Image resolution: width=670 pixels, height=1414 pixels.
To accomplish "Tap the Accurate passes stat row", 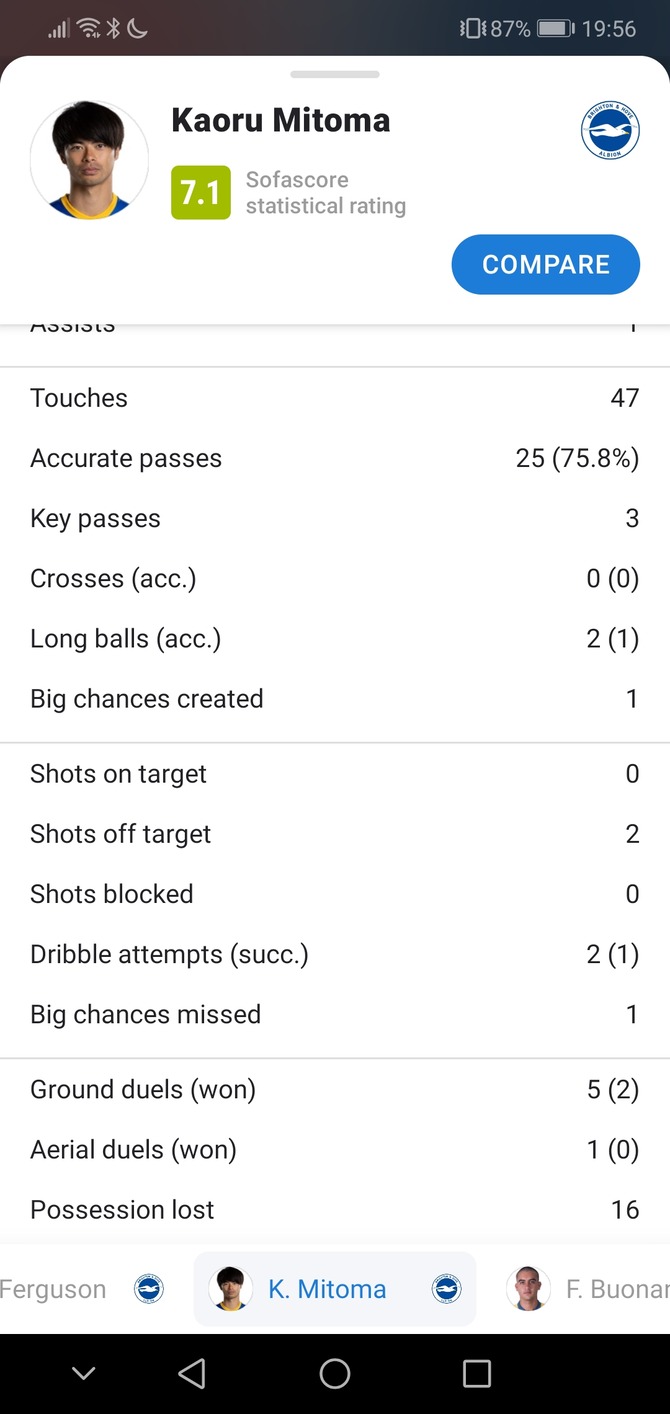I will pos(335,458).
